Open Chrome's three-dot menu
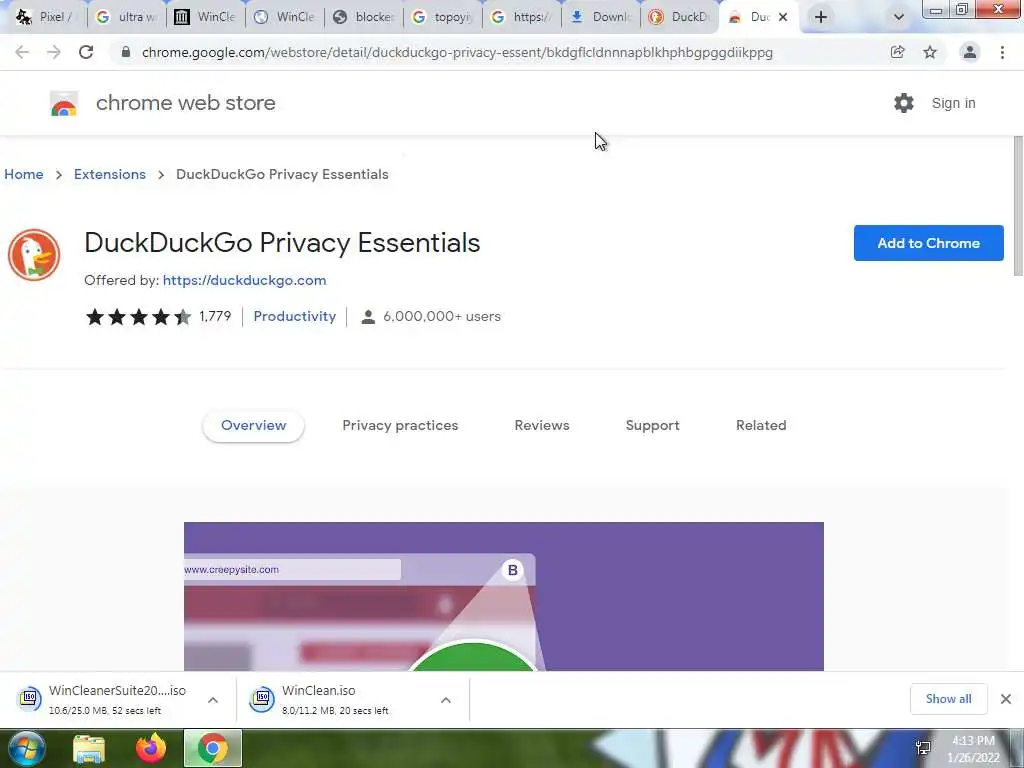Image resolution: width=1024 pixels, height=768 pixels. [1002, 52]
